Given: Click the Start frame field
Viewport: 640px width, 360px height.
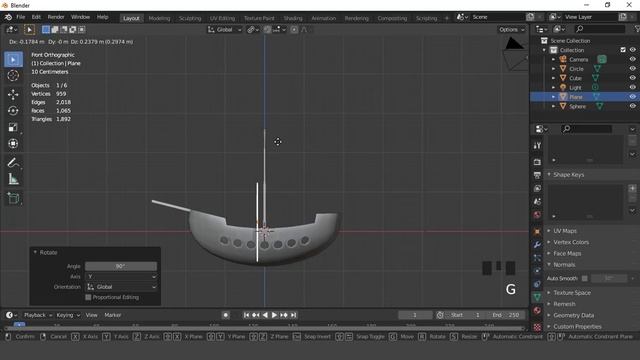Looking at the screenshot, I should tap(465, 315).
